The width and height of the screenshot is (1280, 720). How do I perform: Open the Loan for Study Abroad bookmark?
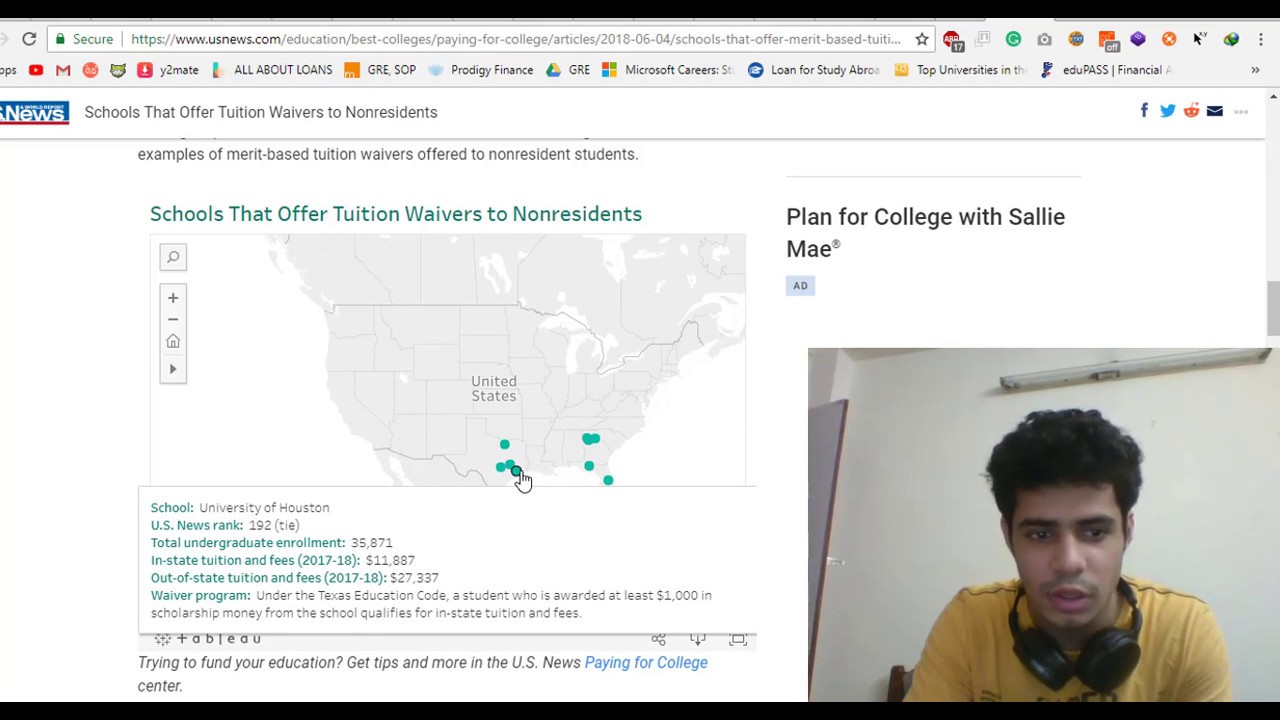[814, 70]
